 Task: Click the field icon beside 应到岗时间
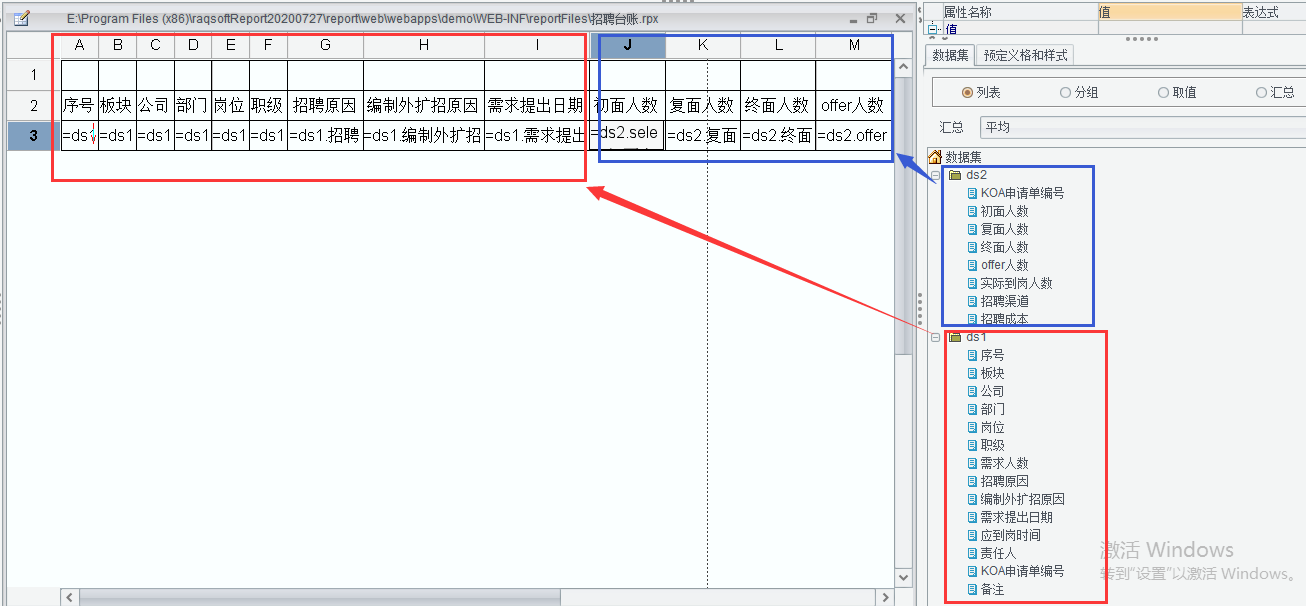(x=972, y=535)
